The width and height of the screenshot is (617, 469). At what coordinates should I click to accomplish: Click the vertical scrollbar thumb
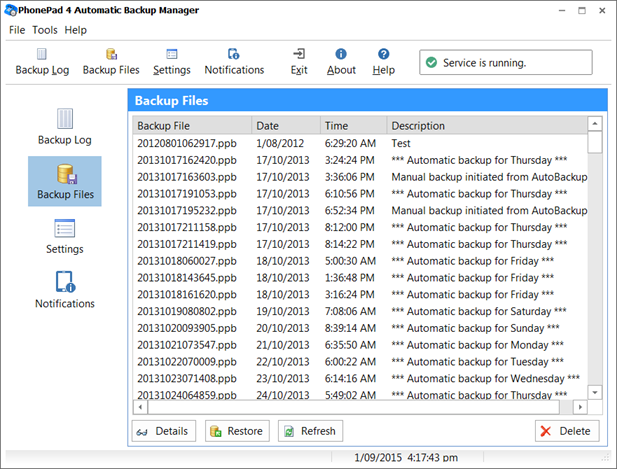[x=595, y=142]
